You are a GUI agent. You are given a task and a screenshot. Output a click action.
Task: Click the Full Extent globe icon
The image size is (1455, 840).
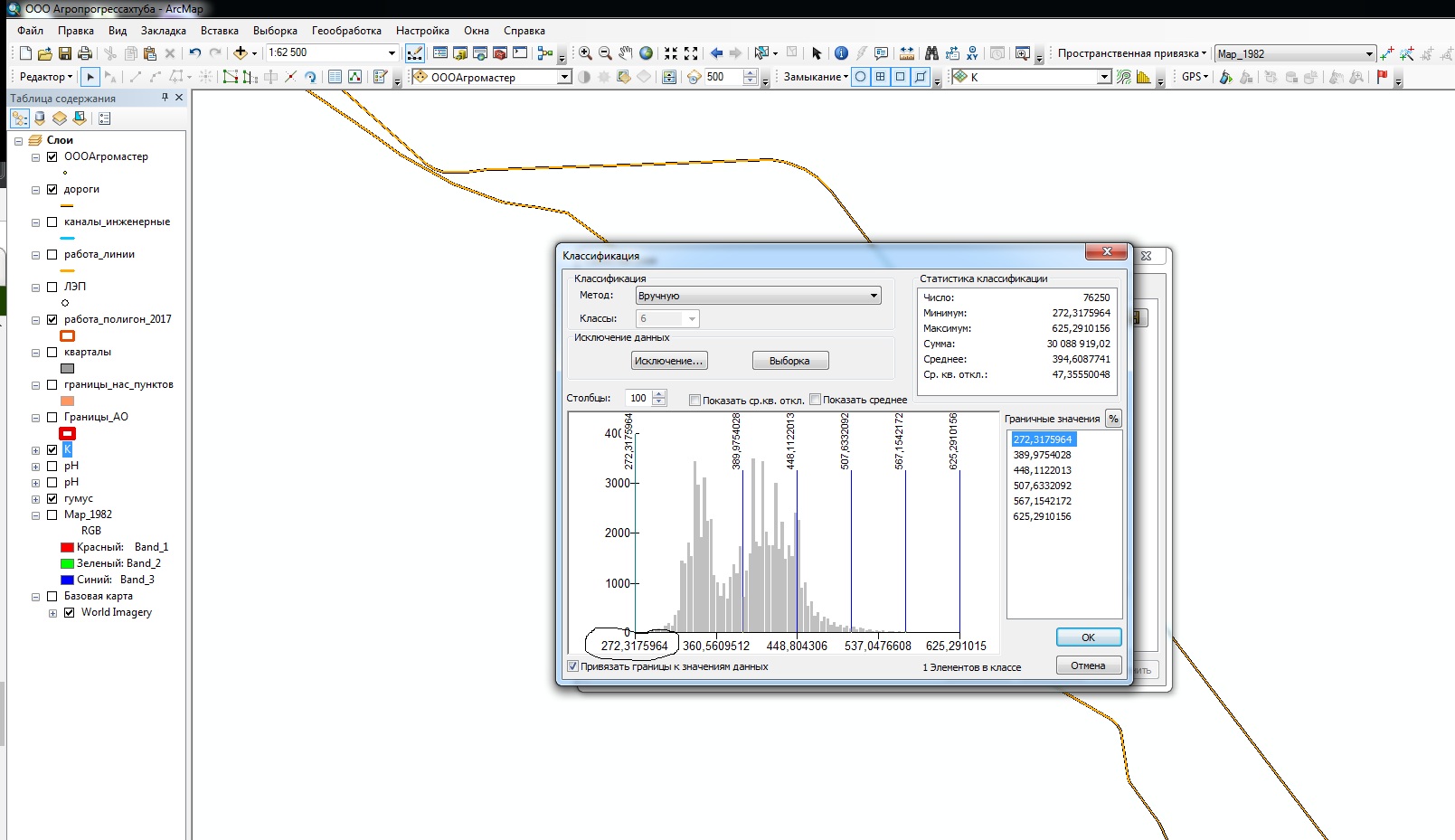[x=646, y=53]
